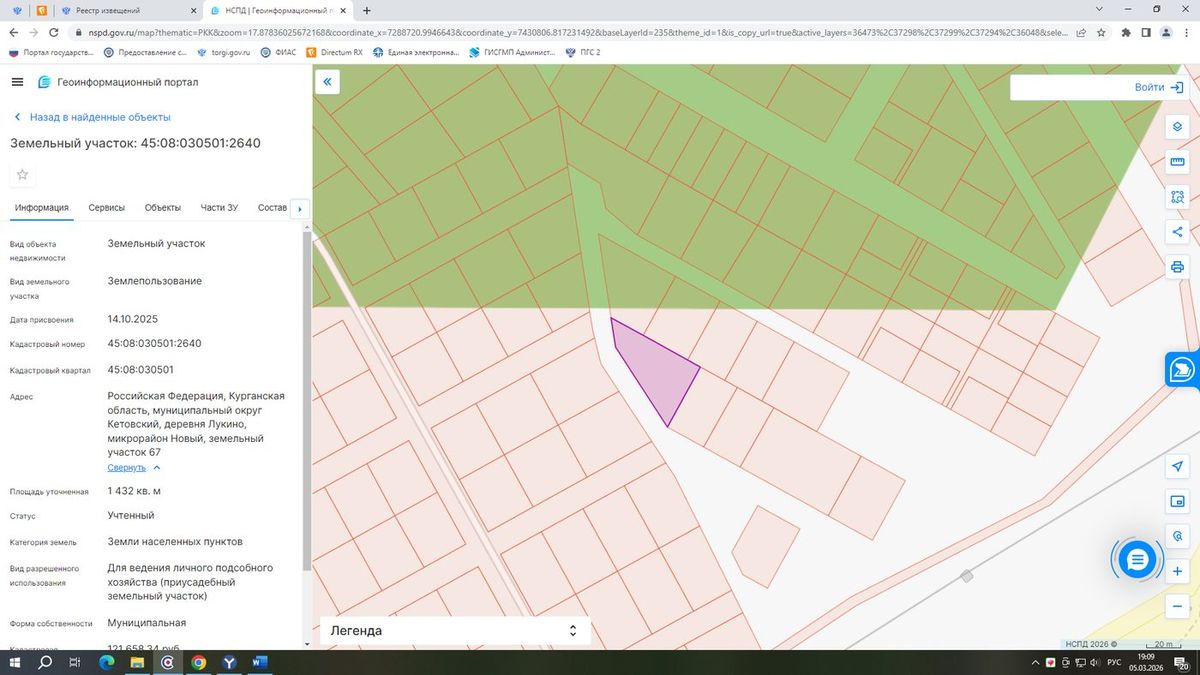Reload the browser page
The height and width of the screenshot is (675, 1200).
pyautogui.click(x=53, y=32)
